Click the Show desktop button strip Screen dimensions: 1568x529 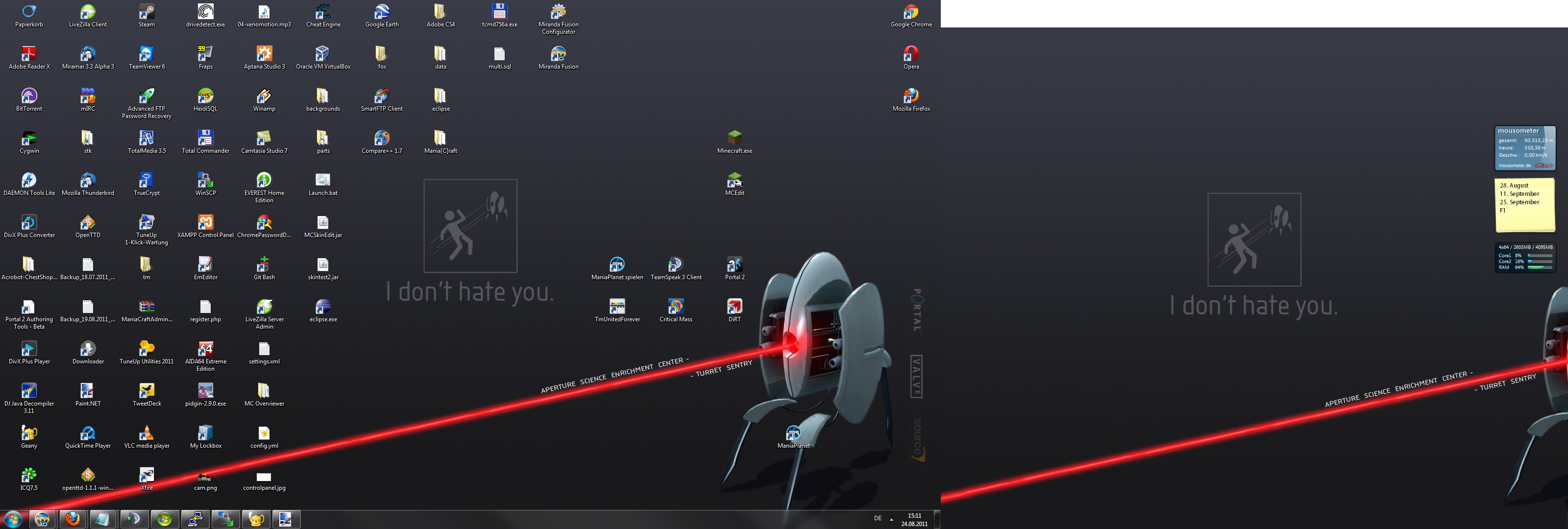pos(937,519)
